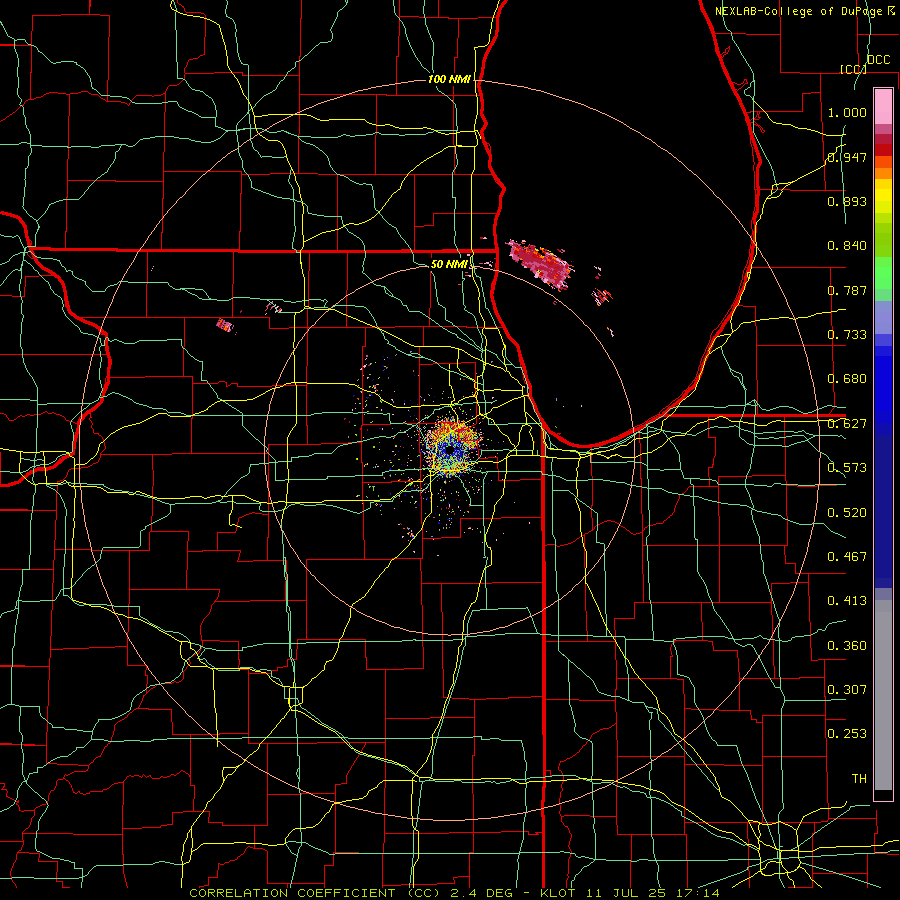Image resolution: width=900 pixels, height=900 pixels.
Task: Select the 0.253 scale value
Action: click(x=847, y=734)
